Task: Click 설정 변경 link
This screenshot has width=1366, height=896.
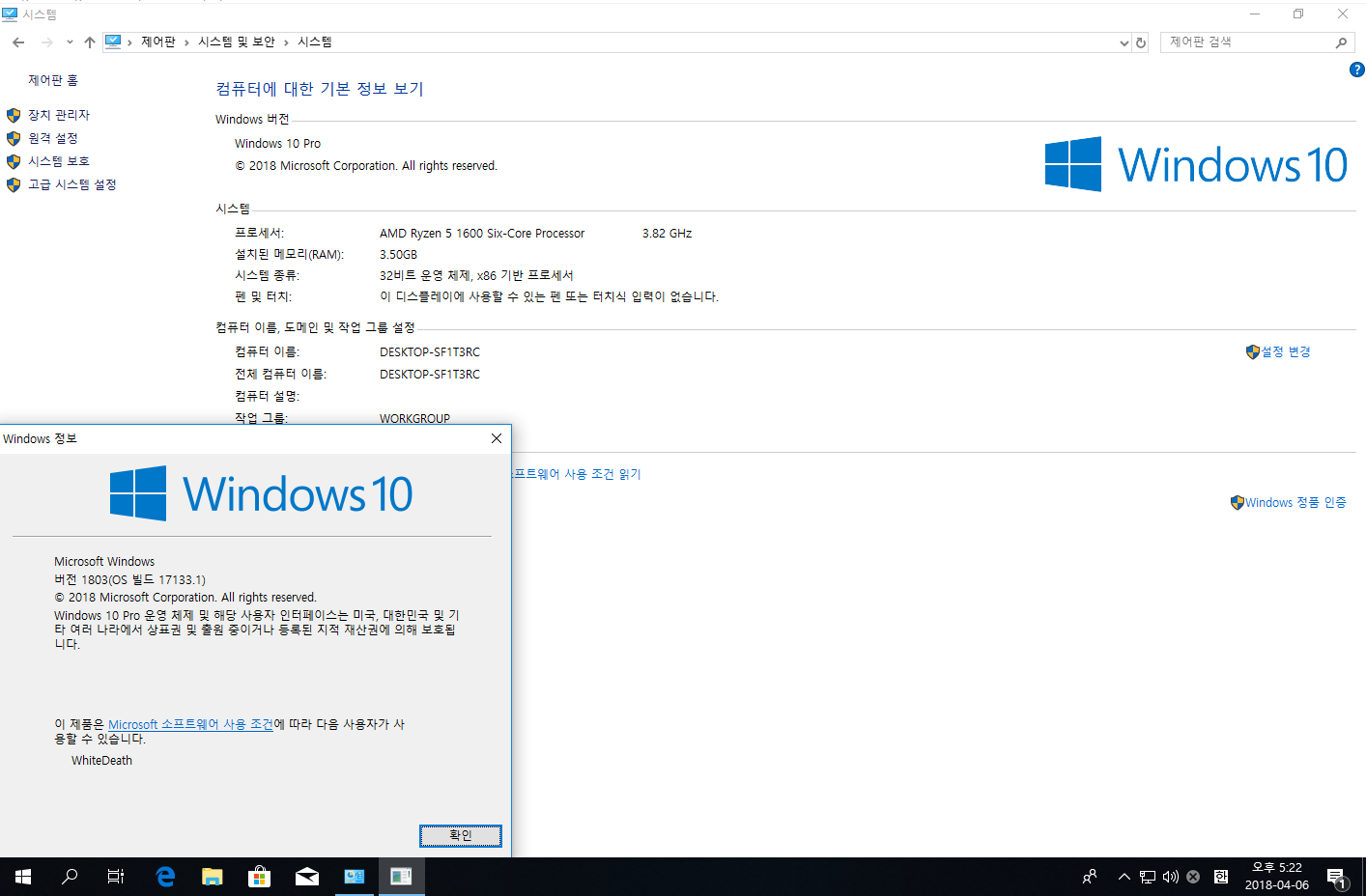Action: [x=1286, y=351]
